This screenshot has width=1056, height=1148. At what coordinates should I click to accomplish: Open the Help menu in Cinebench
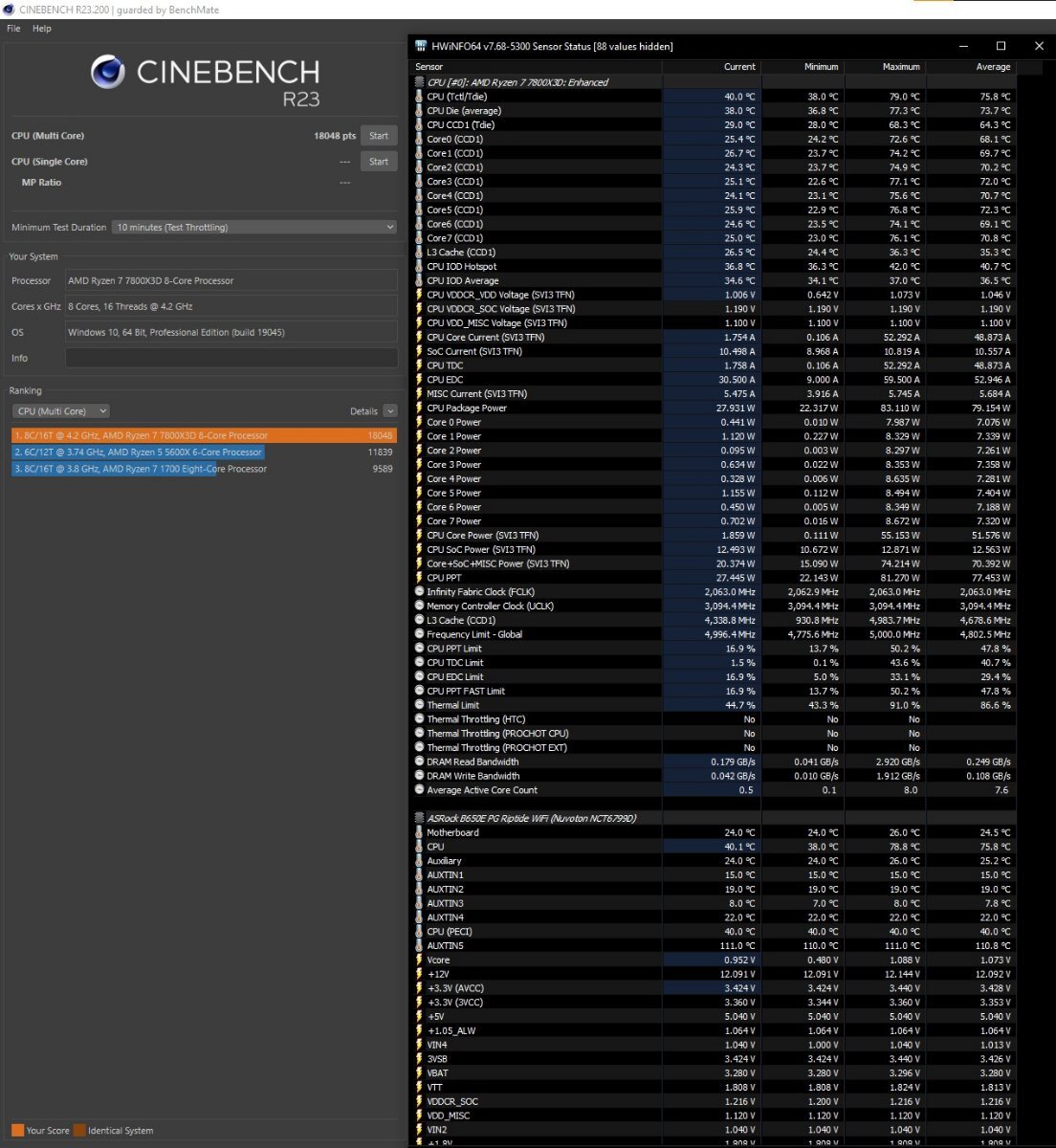click(x=41, y=29)
